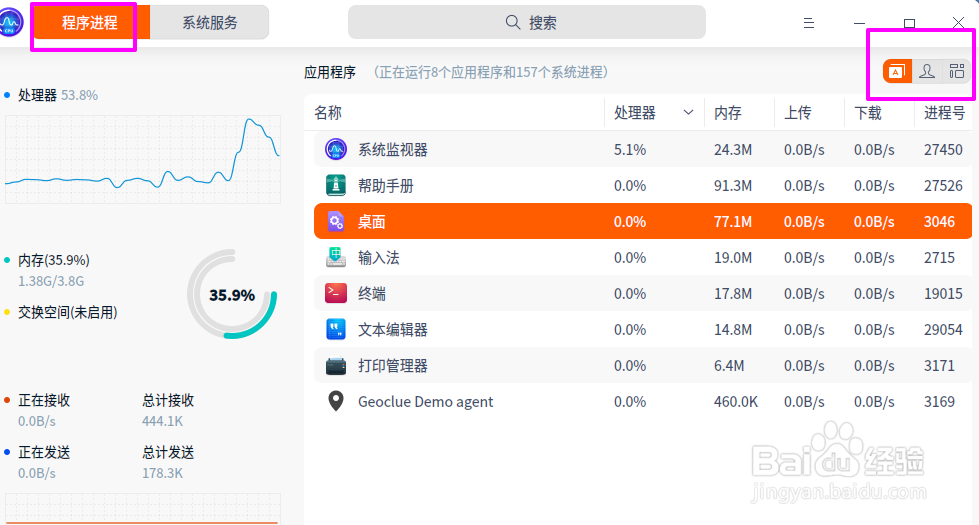Toggle sort arrow on 处理器 column
The width and height of the screenshot is (979, 525).
coord(688,112)
